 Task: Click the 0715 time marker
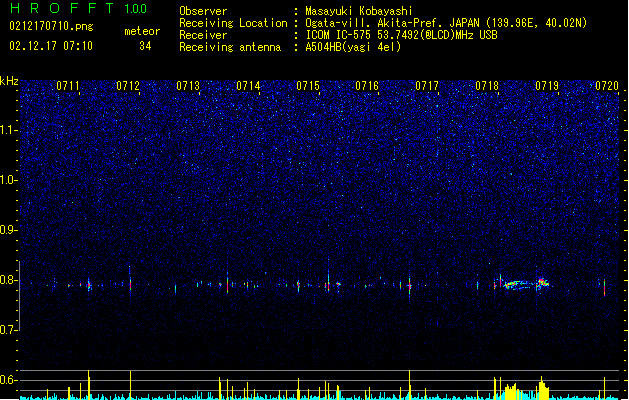click(x=308, y=86)
